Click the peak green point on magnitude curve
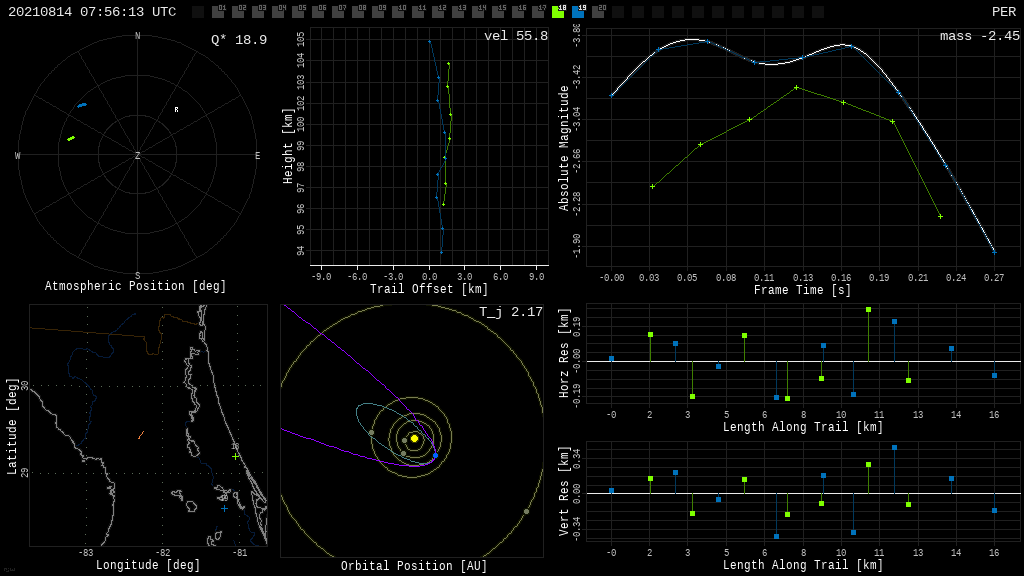Screen dimensions: 1024x576 coord(796,88)
